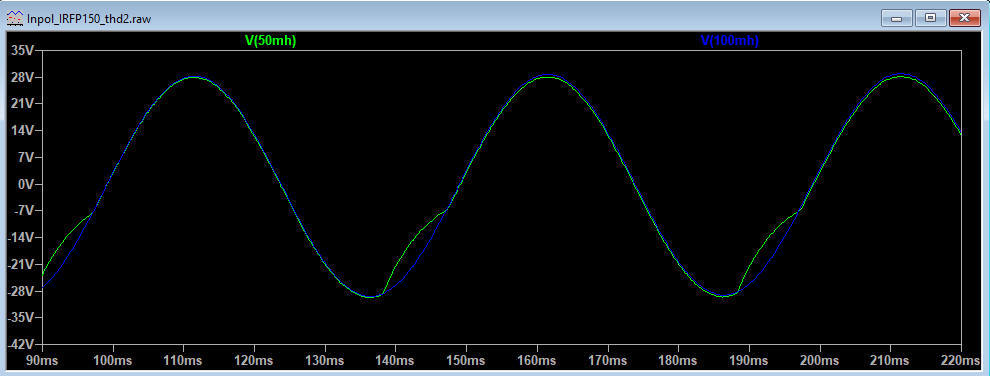Click the waveform trough near 137ms
This screenshot has width=990, height=376.
[x=373, y=297]
